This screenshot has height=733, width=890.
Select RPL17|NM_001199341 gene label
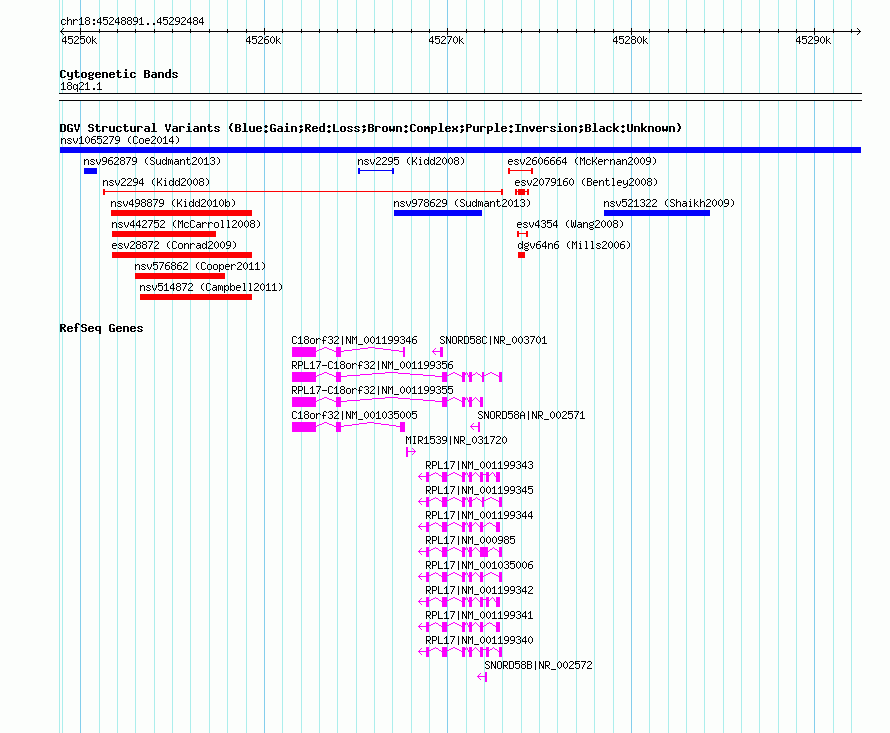(x=480, y=615)
